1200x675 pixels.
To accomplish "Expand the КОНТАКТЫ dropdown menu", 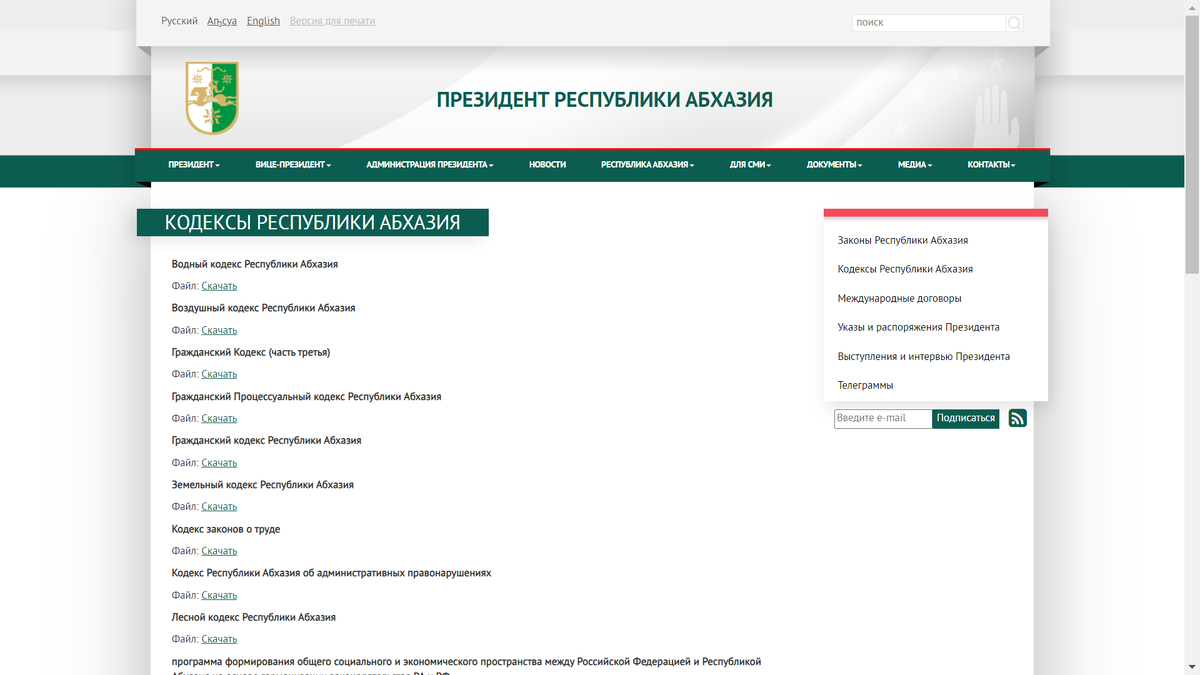I will point(991,165).
